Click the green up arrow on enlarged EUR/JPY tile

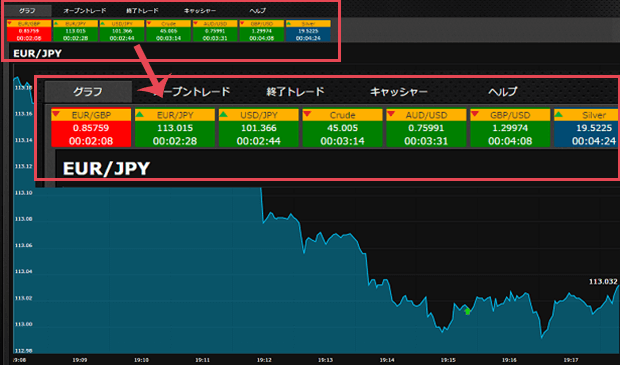point(140,114)
